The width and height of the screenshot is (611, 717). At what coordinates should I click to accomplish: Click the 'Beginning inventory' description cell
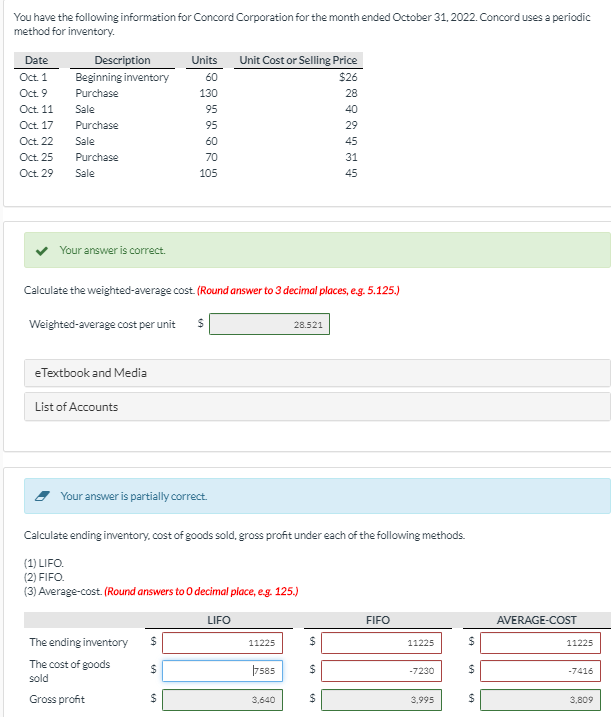click(122, 77)
